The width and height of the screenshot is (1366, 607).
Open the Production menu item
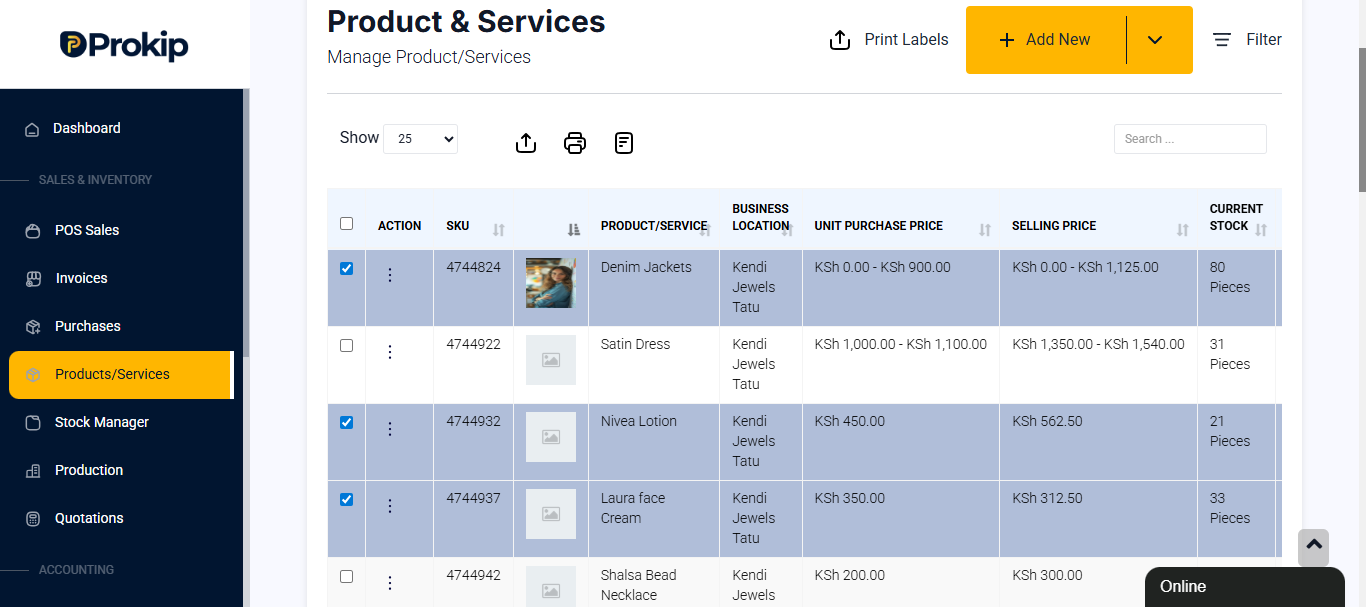click(89, 470)
